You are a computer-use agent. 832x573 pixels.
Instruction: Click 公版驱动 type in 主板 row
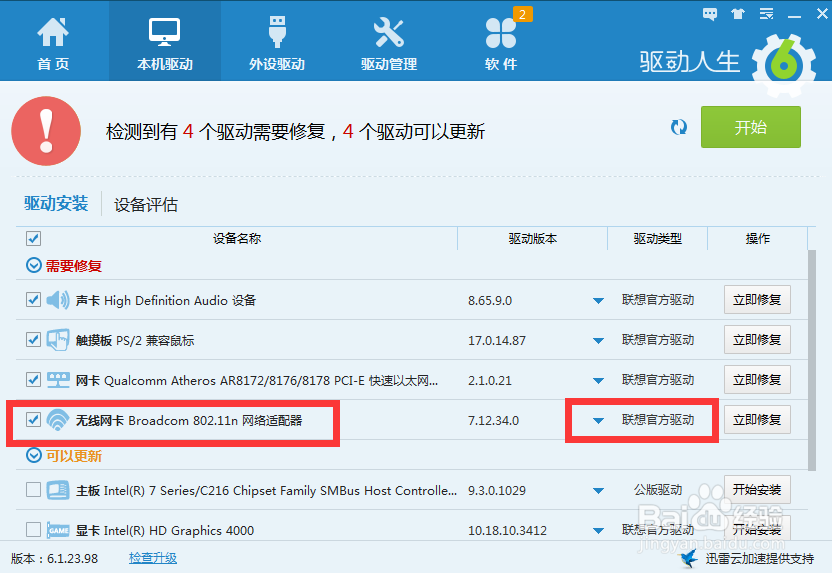coord(658,490)
